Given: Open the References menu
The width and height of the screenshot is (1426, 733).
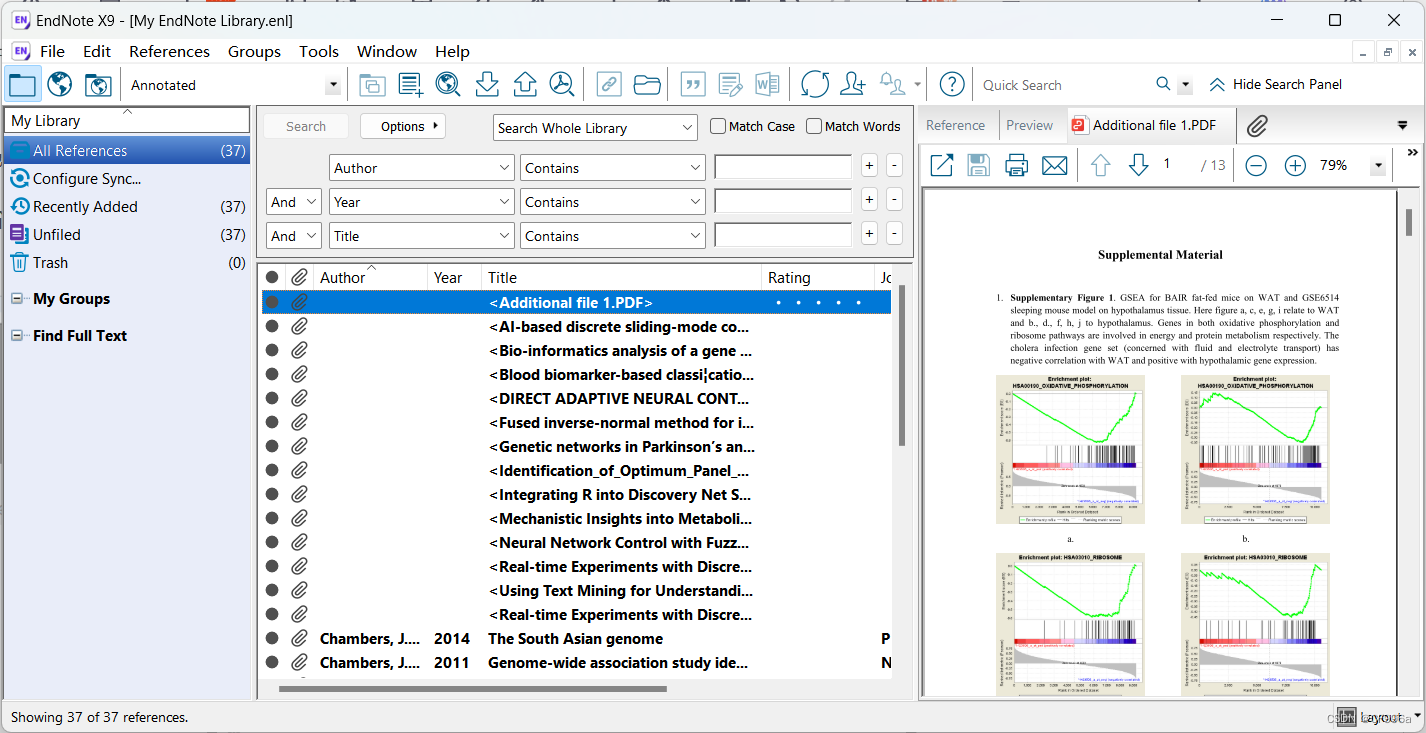Looking at the screenshot, I should coord(169,51).
